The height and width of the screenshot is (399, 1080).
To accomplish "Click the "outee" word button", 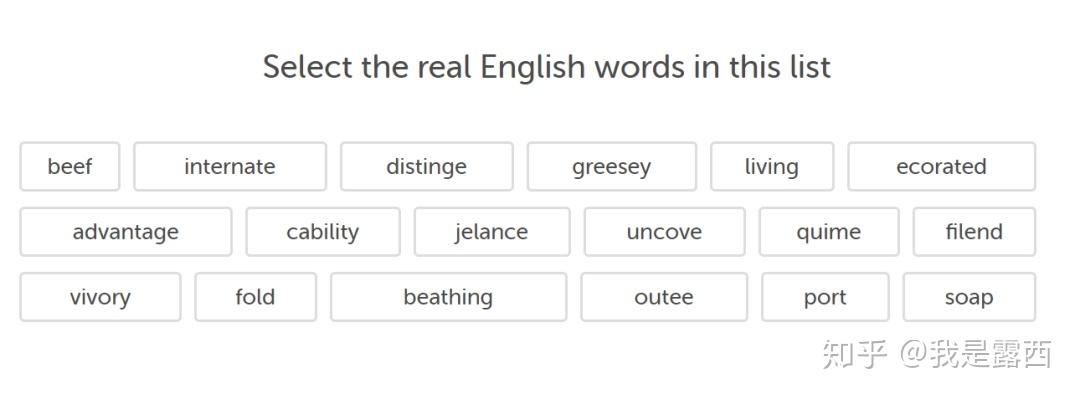I will pyautogui.click(x=664, y=297).
